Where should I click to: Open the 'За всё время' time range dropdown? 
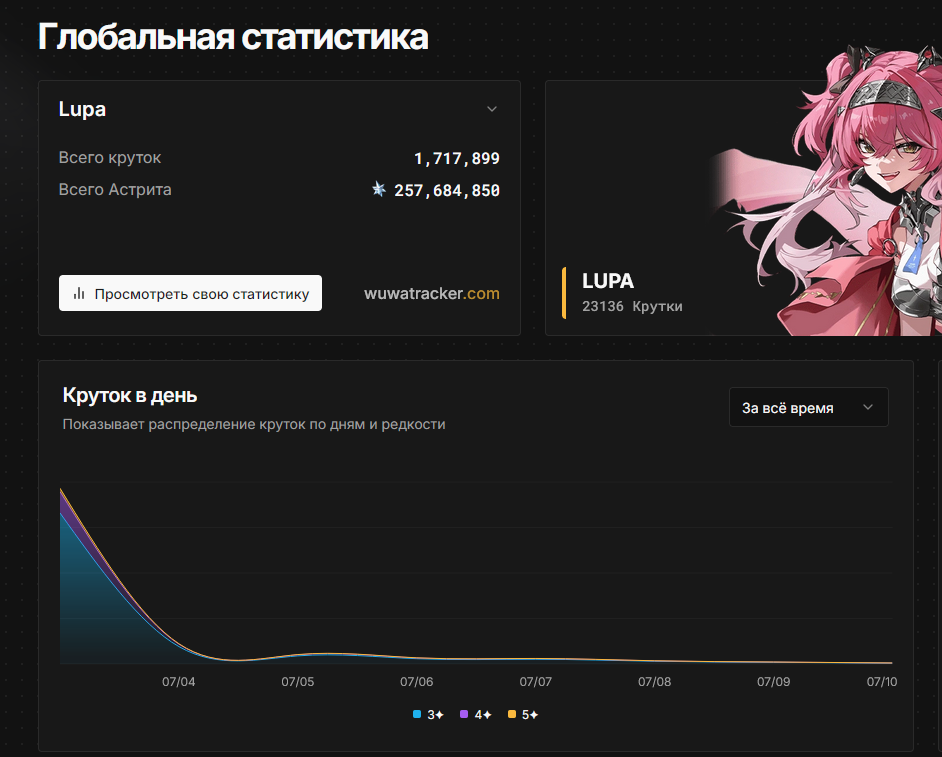[808, 407]
